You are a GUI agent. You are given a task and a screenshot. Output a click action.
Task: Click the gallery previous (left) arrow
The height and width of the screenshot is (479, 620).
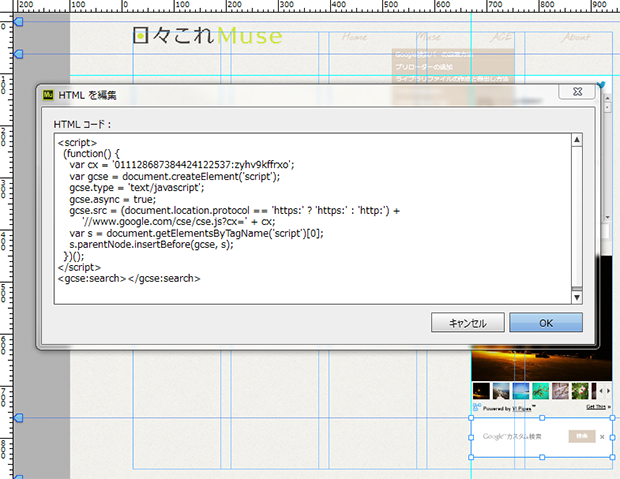tap(601, 391)
